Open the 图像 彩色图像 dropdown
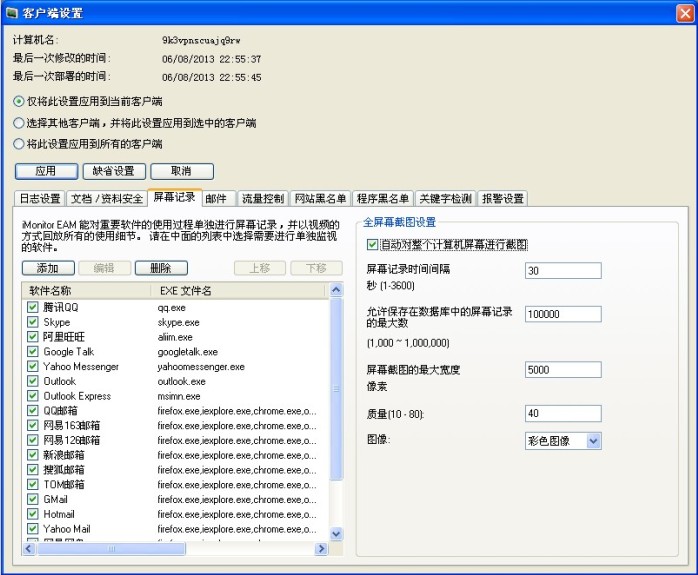698x575 pixels. (x=563, y=441)
